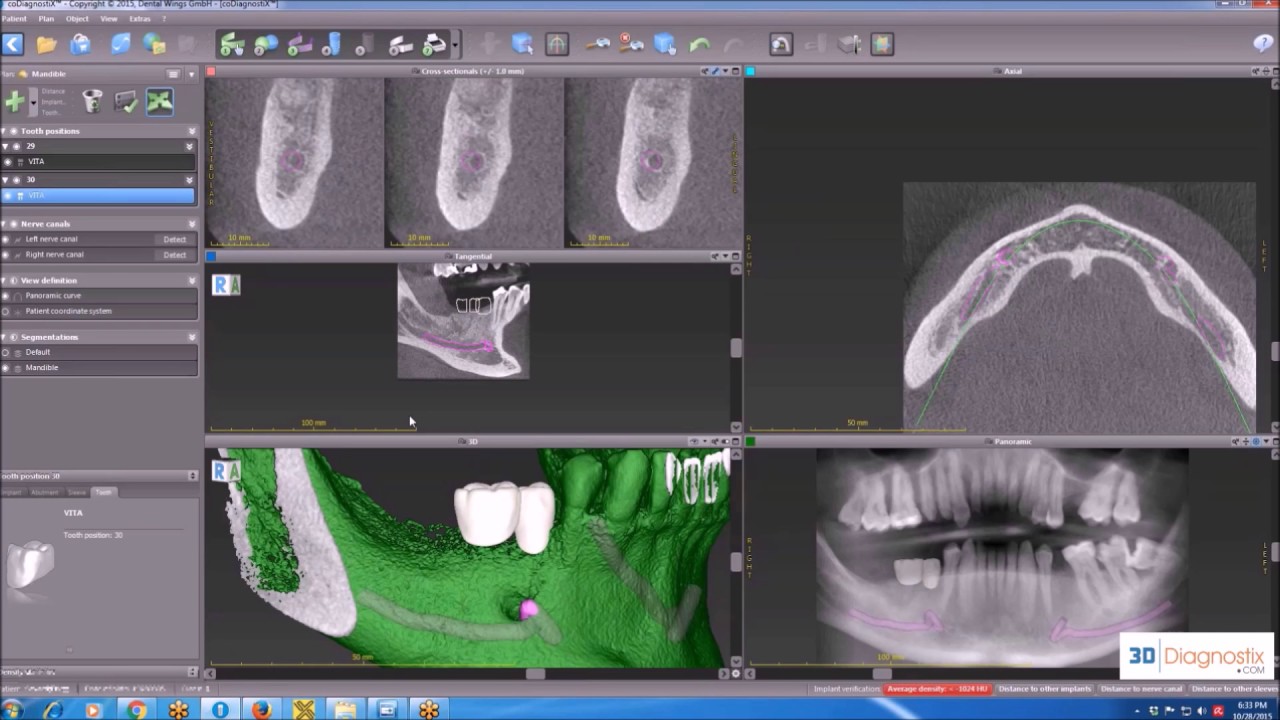The width and height of the screenshot is (1280, 720).
Task: Open help via question mark bubble
Action: pyautogui.click(x=1263, y=43)
